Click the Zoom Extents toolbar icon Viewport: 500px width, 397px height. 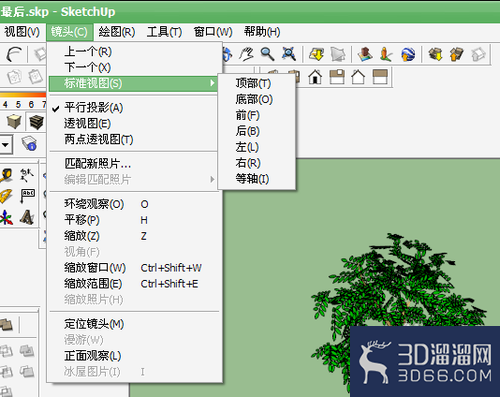coord(289,54)
